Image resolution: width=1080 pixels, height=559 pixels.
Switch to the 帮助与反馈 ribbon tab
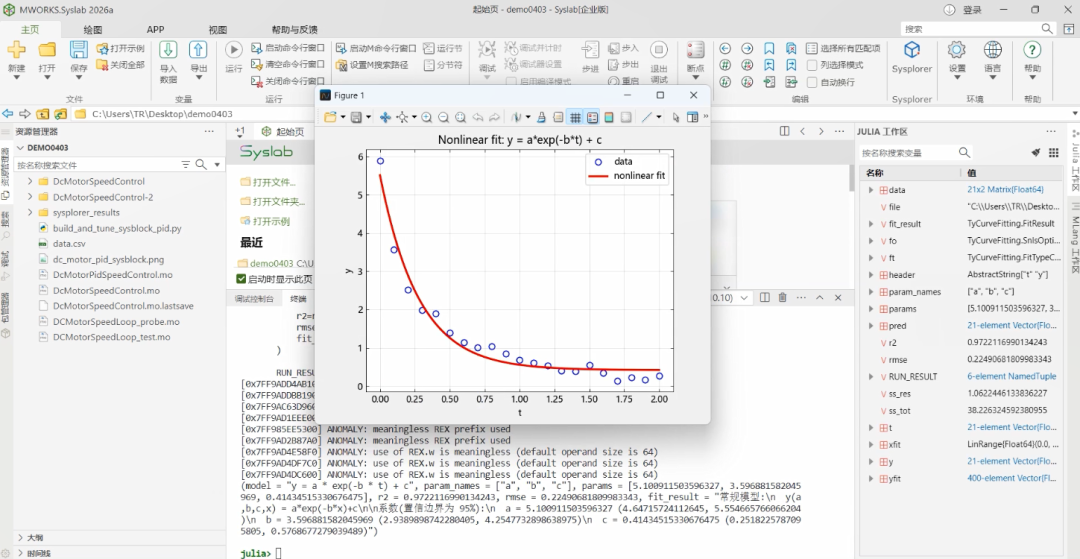(x=294, y=30)
